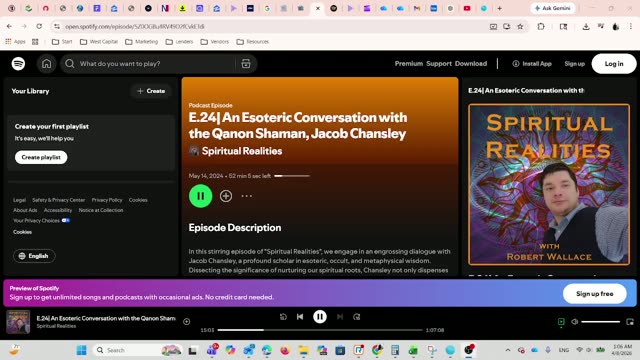Open the mini player icon

coord(630,322)
